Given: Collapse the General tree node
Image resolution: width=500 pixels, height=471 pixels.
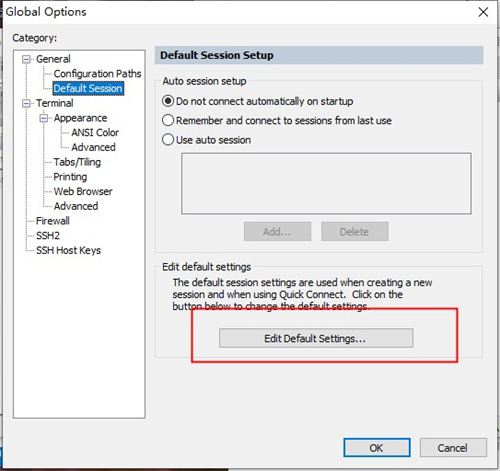Looking at the screenshot, I should point(26,60).
